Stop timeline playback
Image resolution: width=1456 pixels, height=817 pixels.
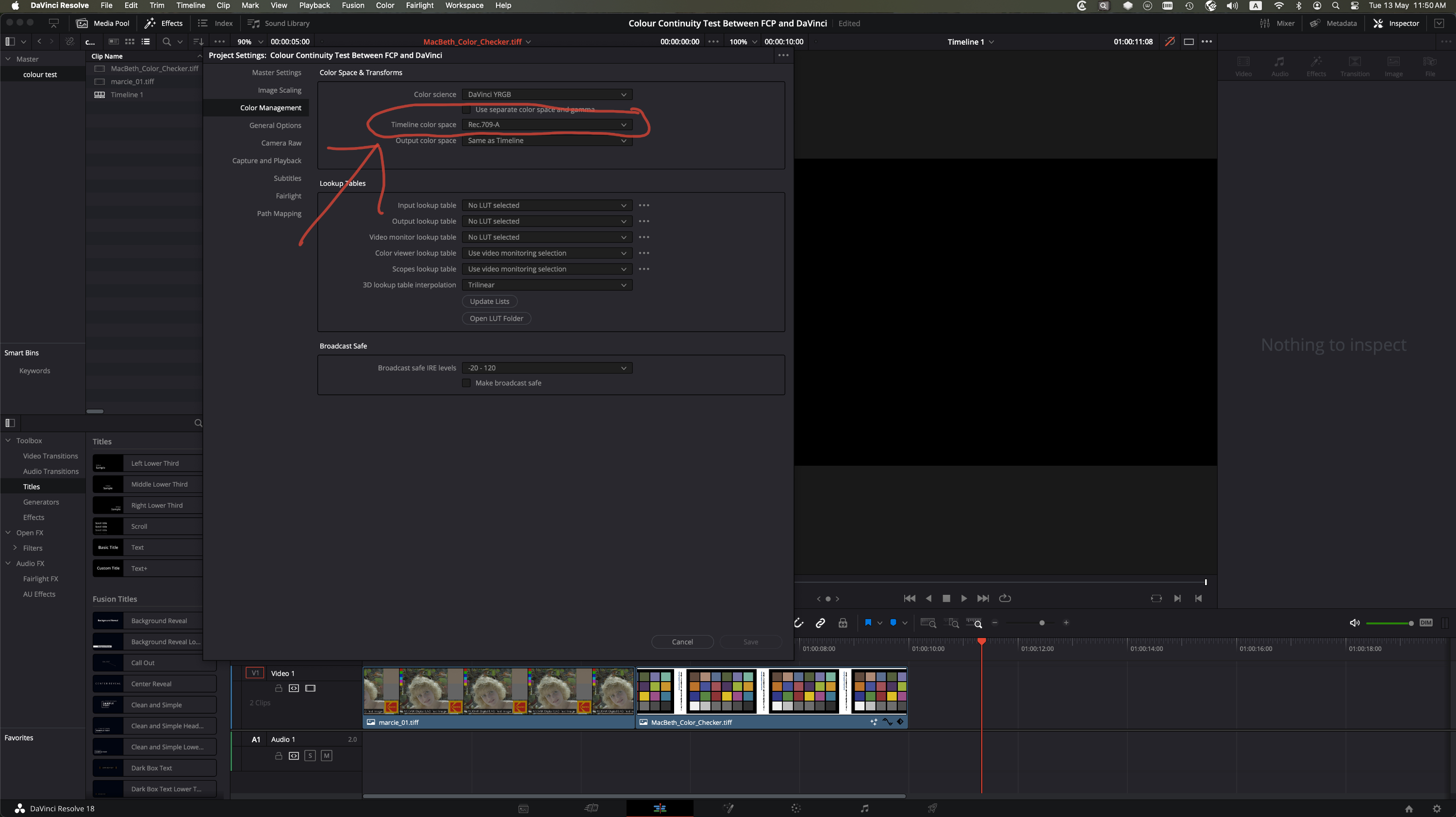946,598
